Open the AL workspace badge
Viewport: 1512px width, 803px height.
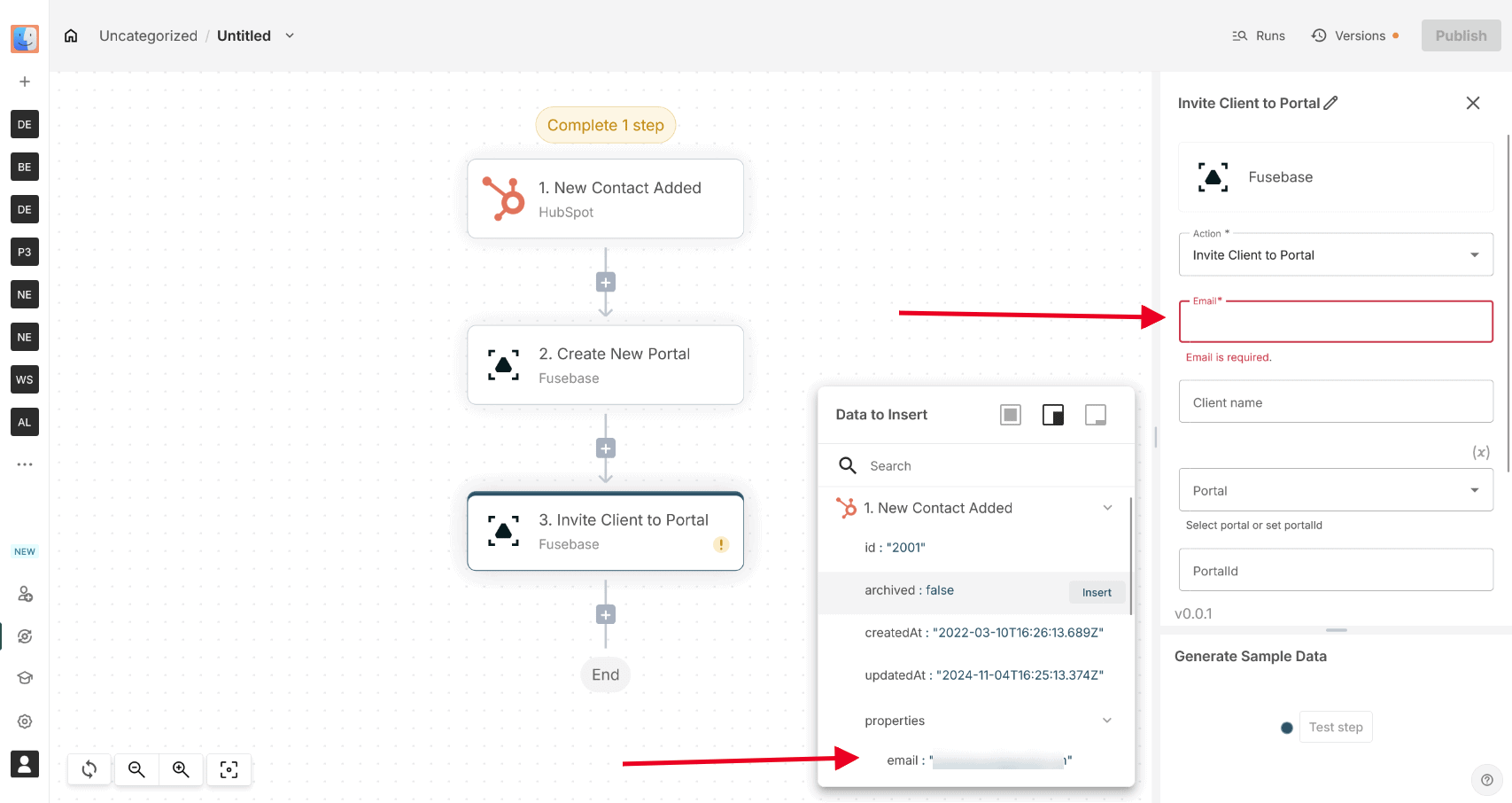pyautogui.click(x=25, y=422)
